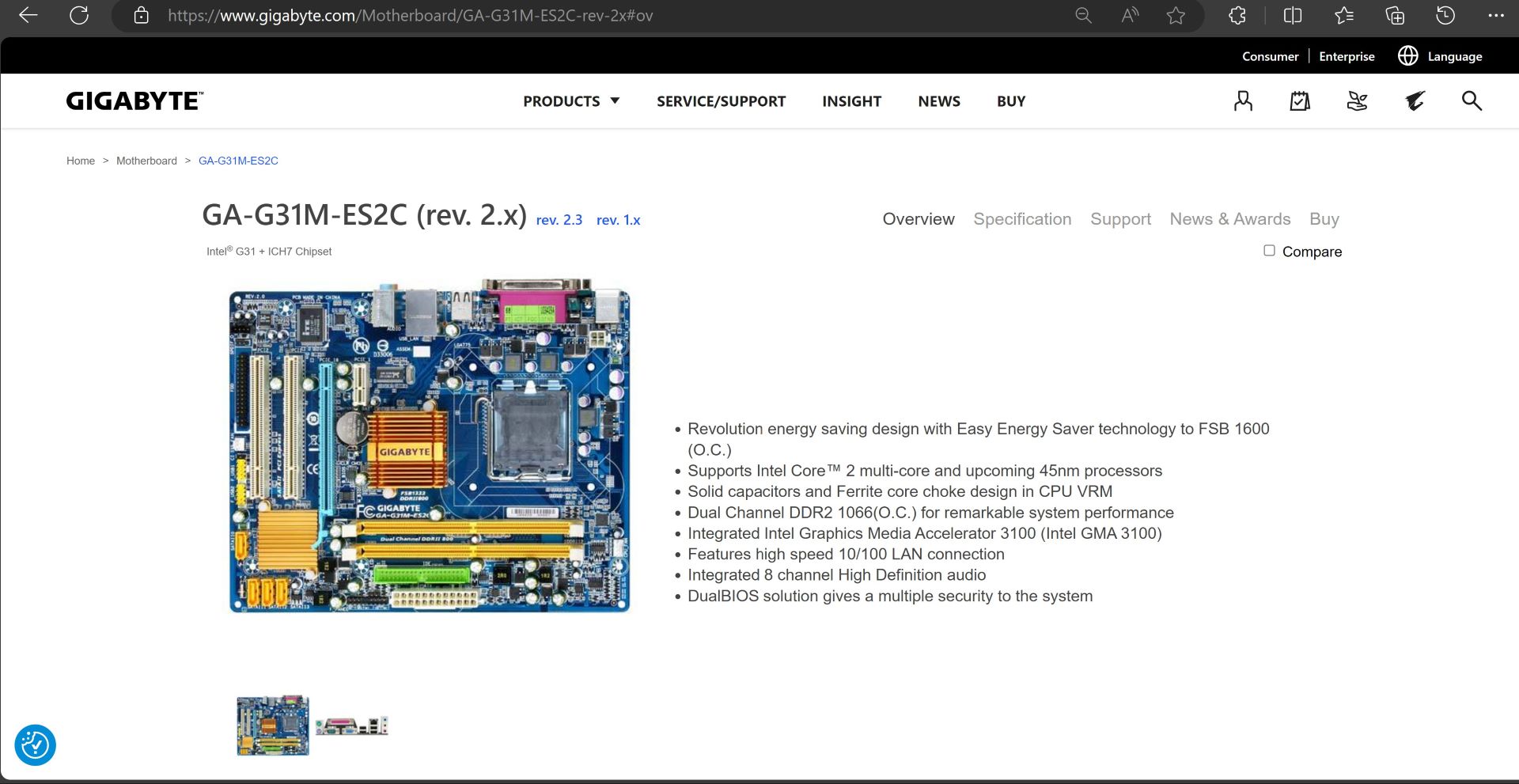
Task: Click the 'Solid capacitors and Ferrite core choke' bullet
Action: click(900, 491)
